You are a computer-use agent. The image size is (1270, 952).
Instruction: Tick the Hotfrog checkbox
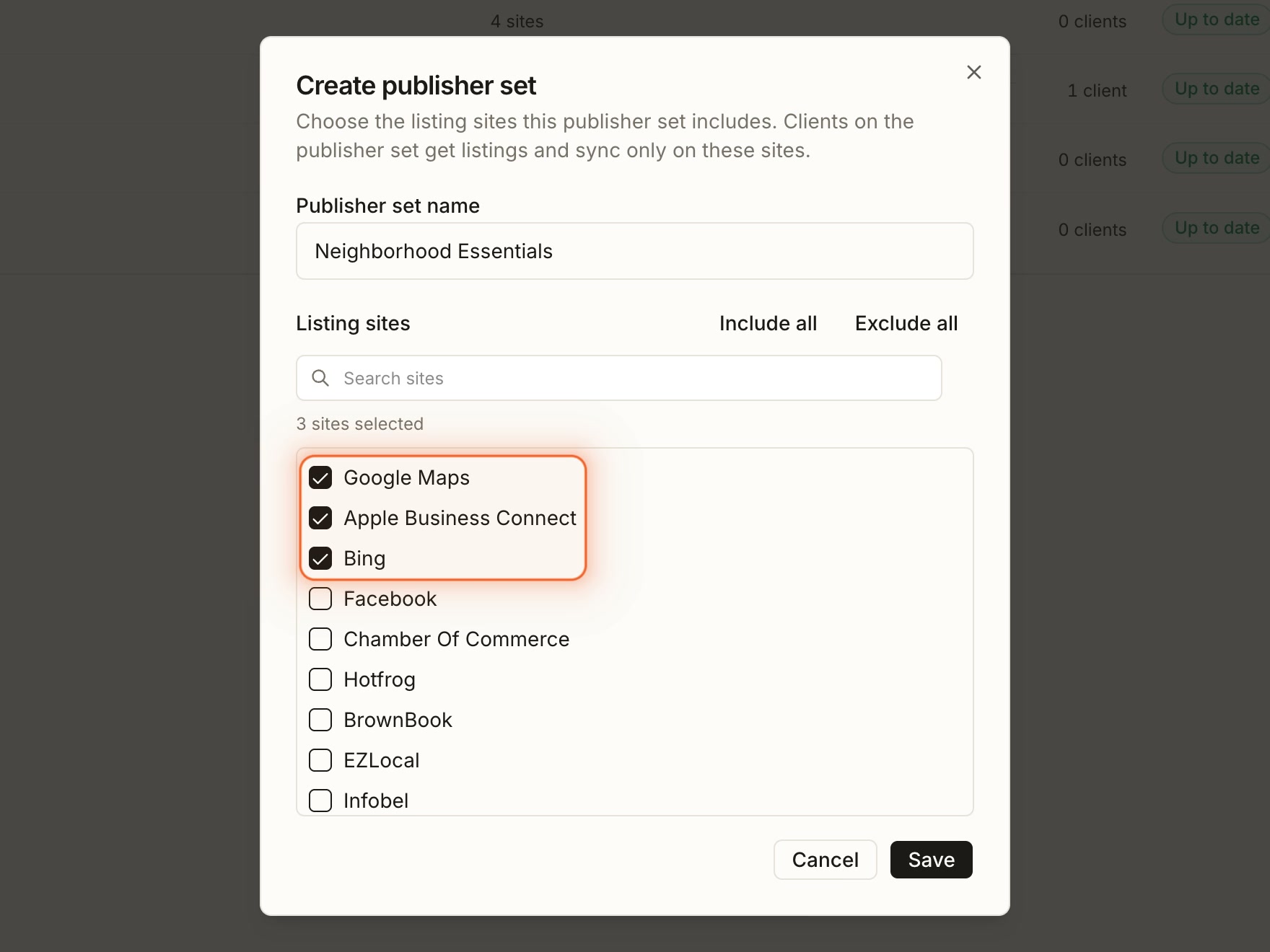(x=320, y=679)
